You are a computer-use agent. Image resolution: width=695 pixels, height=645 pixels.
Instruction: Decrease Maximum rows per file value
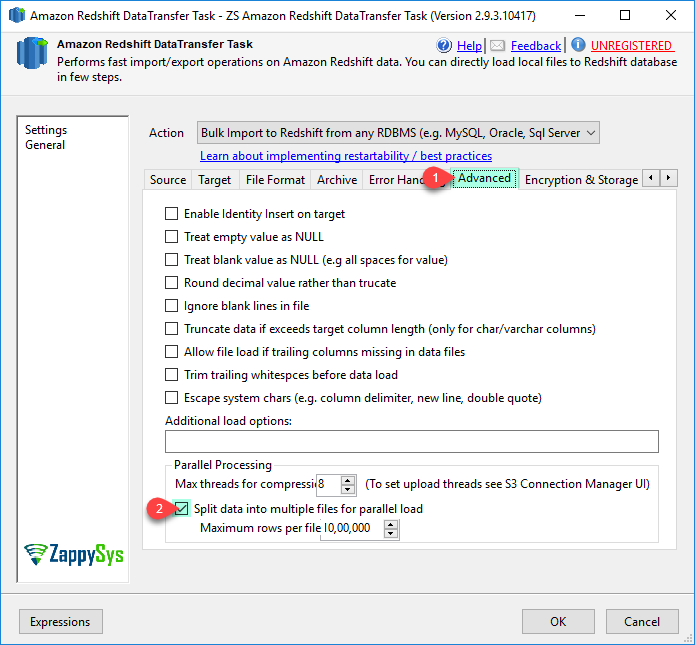[390, 533]
